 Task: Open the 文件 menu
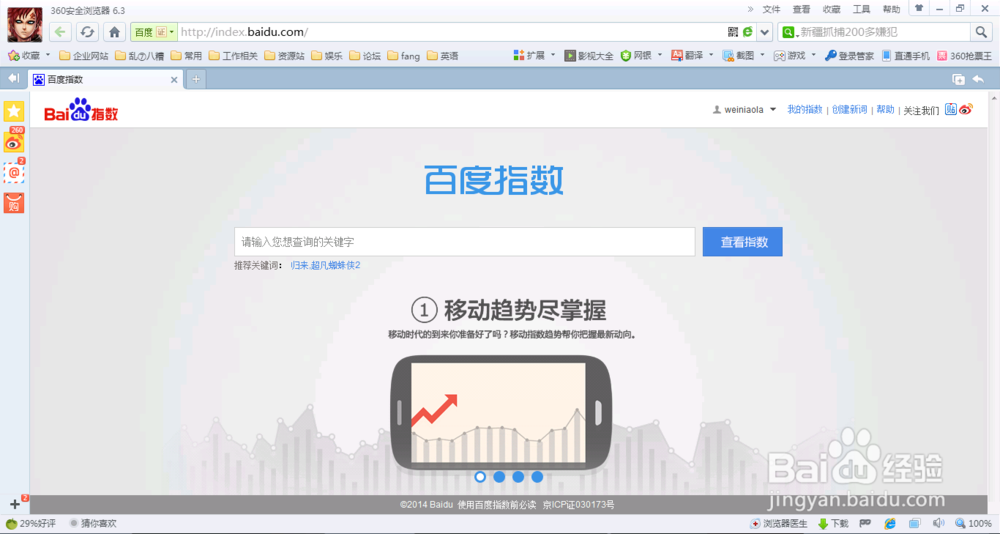coord(771,9)
